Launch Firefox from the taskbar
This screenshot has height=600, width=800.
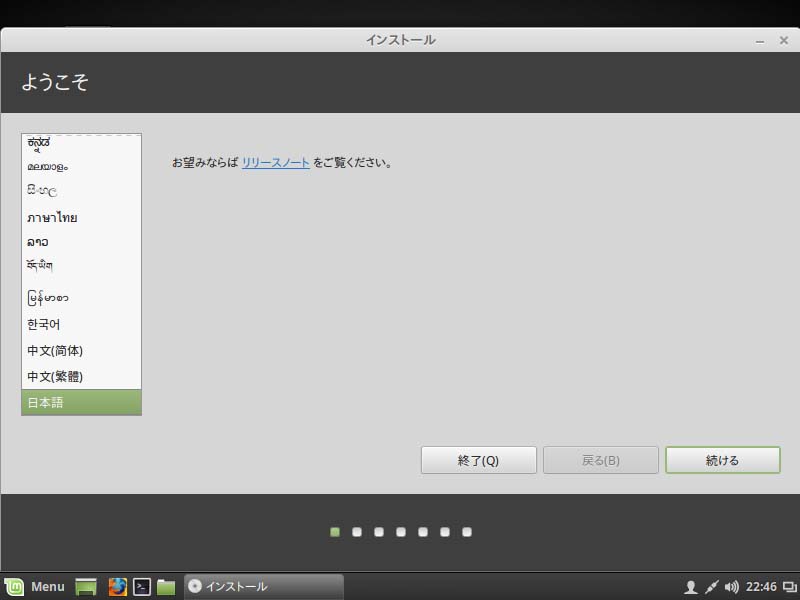pos(118,587)
